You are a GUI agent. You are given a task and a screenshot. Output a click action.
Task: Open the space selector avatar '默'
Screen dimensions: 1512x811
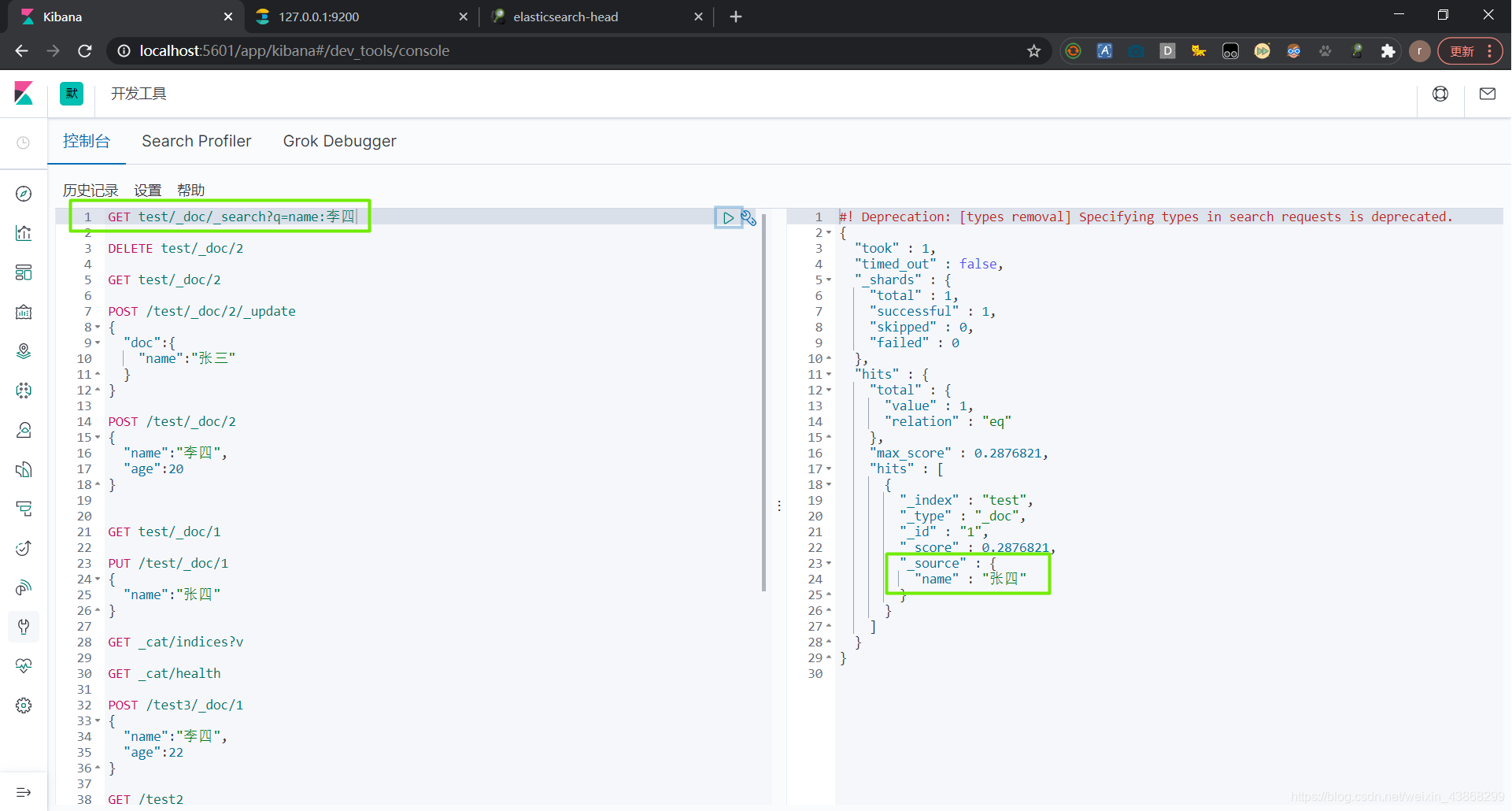coord(72,94)
